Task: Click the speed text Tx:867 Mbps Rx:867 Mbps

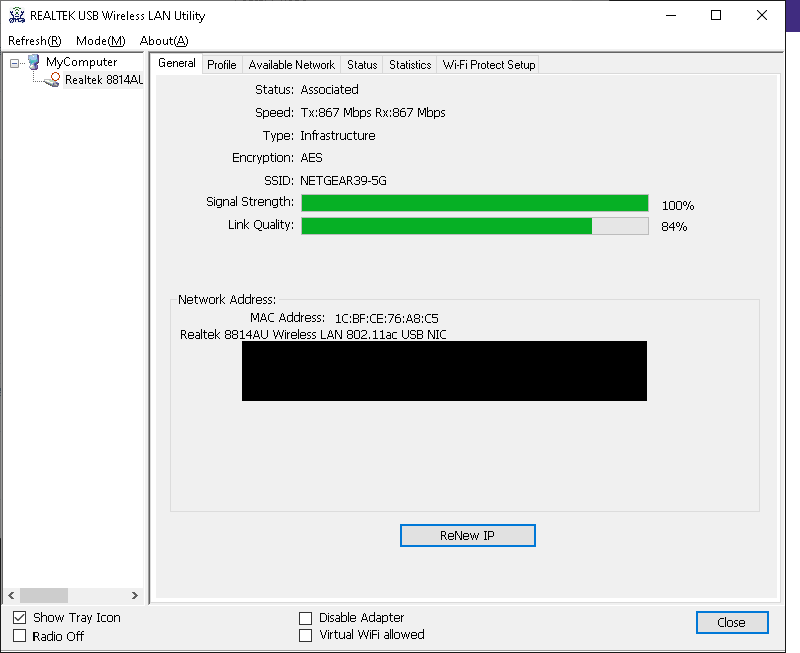Action: tap(373, 113)
